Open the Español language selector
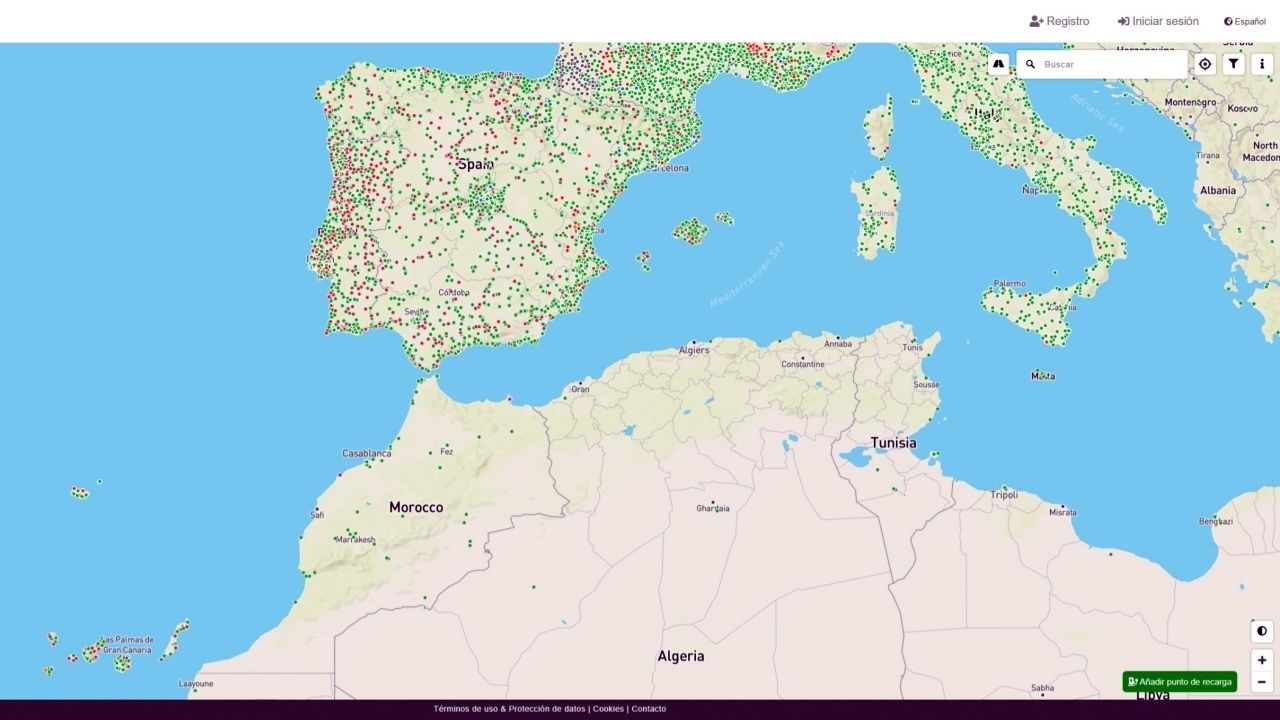 [x=1245, y=21]
